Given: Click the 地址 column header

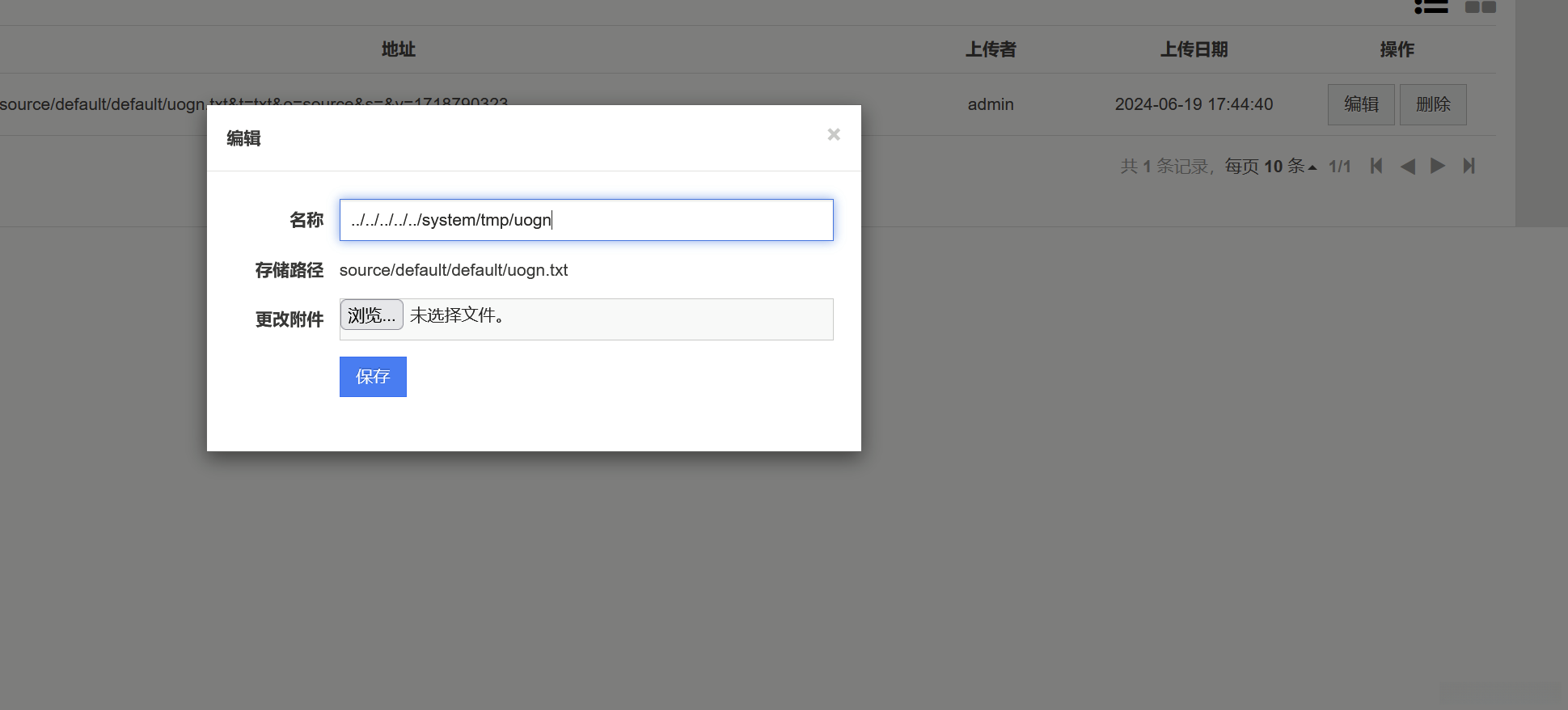Looking at the screenshot, I should pyautogui.click(x=399, y=49).
